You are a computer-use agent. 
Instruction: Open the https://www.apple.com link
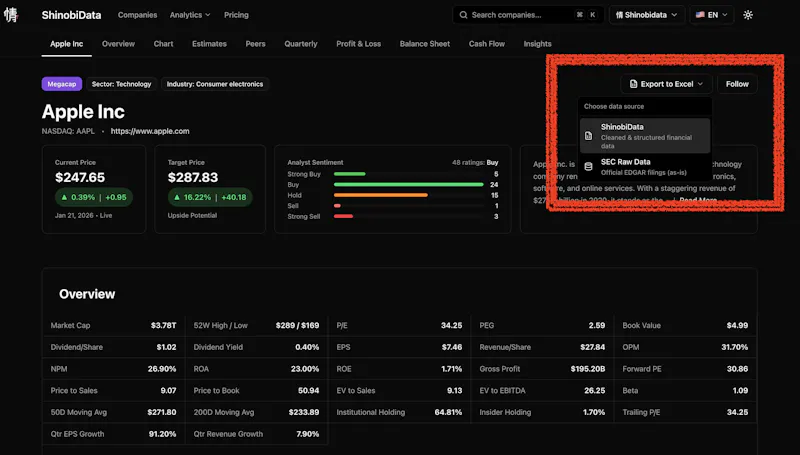click(x=150, y=131)
